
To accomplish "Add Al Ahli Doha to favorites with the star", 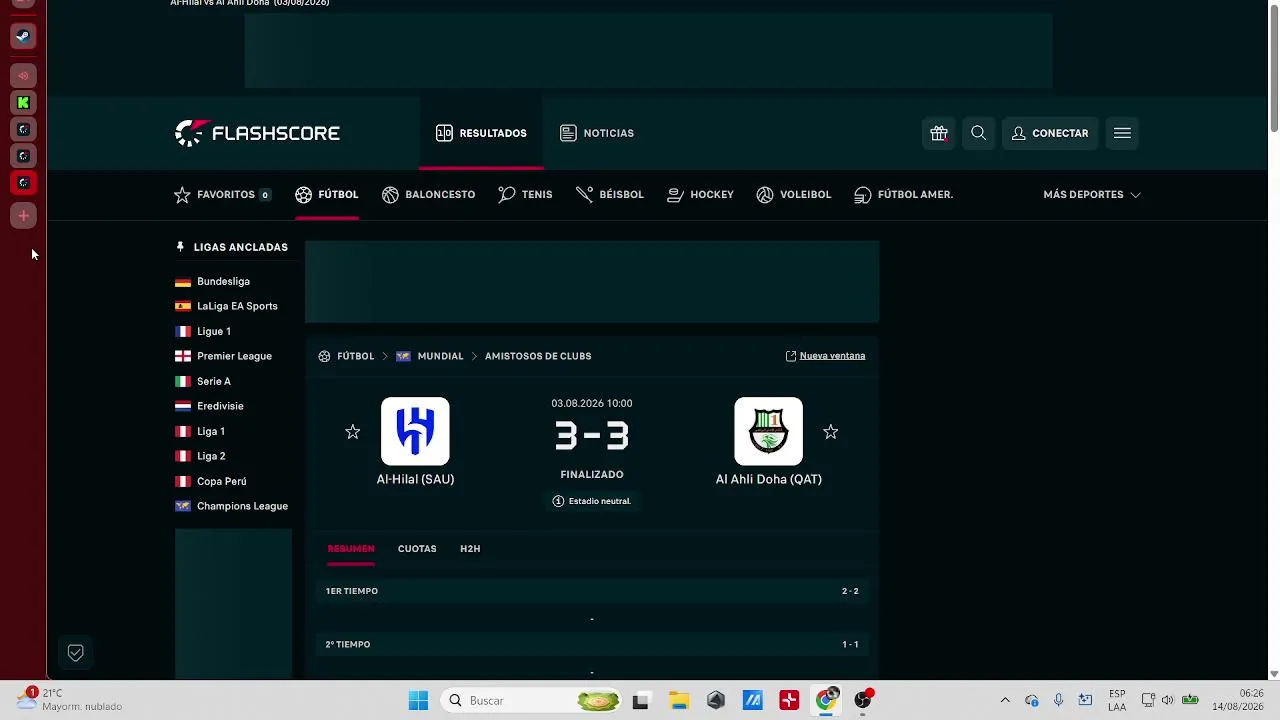I will 830,431.
